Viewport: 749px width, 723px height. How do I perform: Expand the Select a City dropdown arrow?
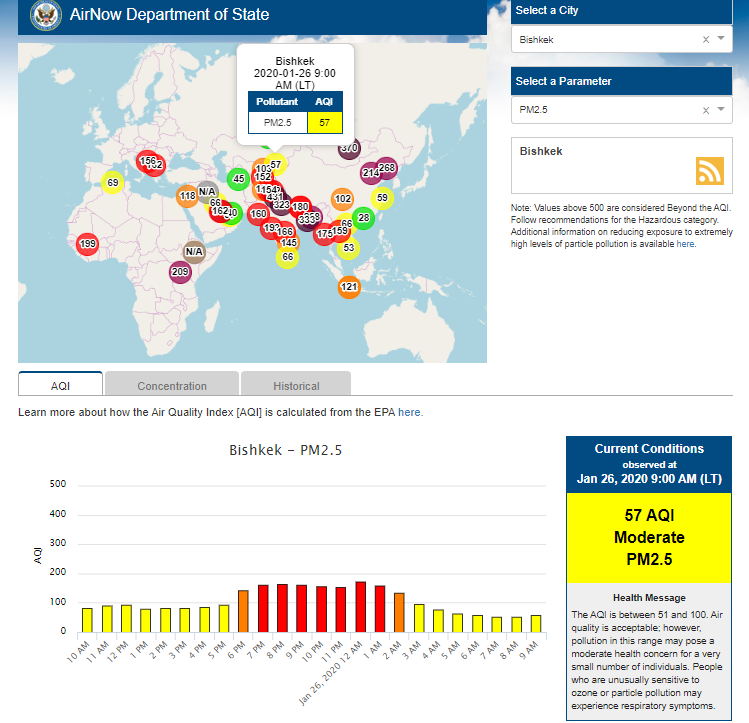tap(722, 40)
